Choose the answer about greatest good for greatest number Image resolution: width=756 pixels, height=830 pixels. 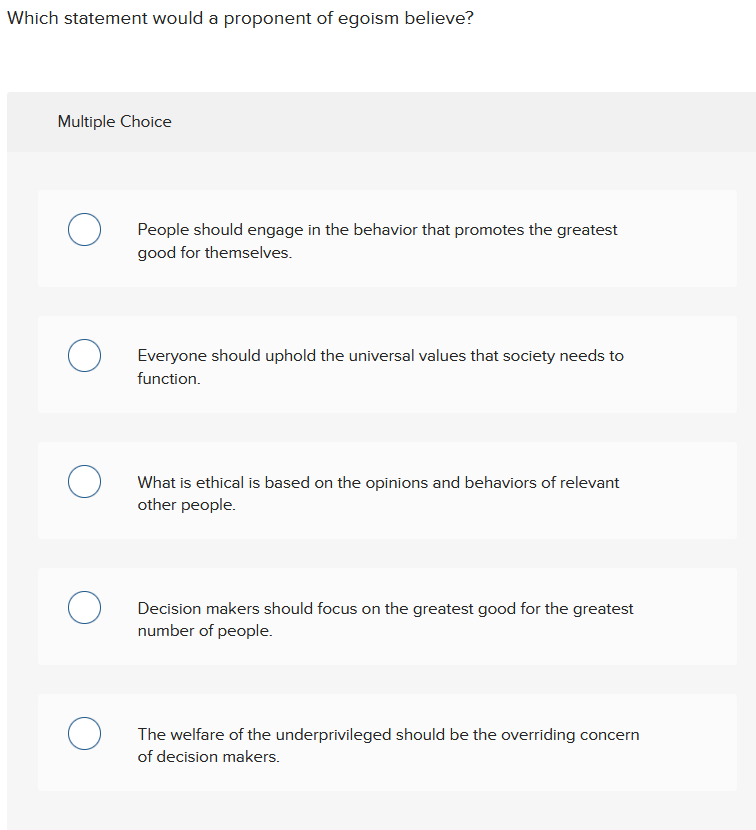(x=385, y=619)
